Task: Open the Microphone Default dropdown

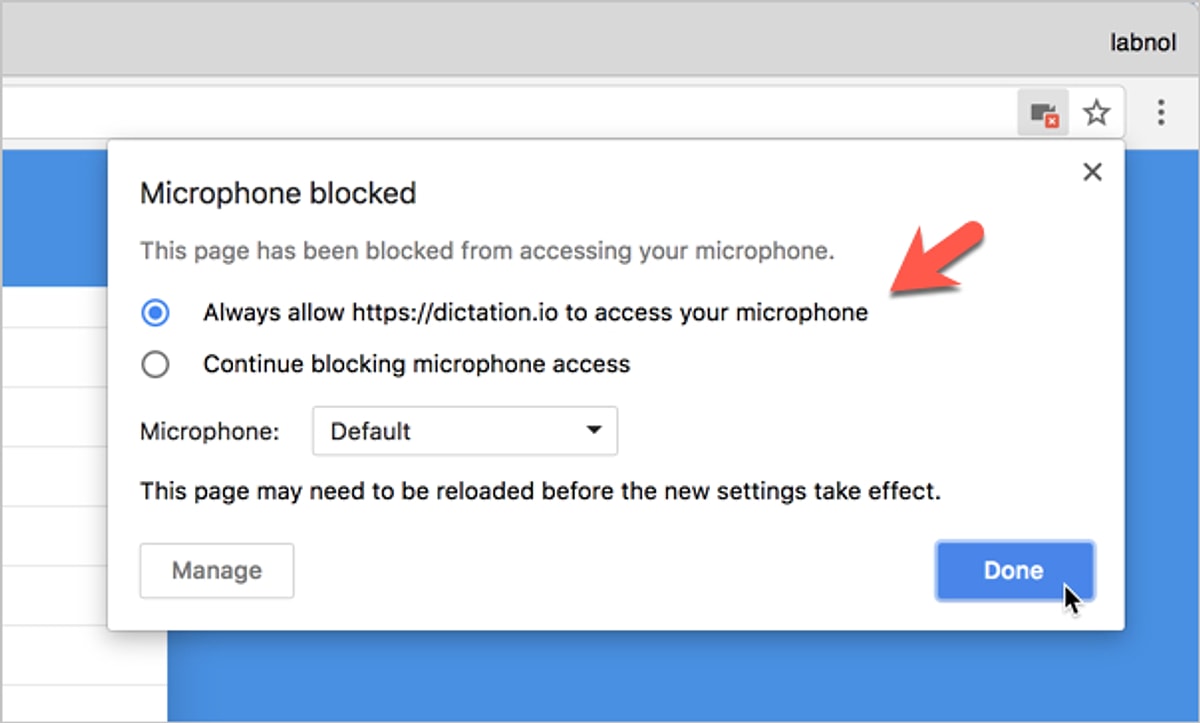Action: 464,432
